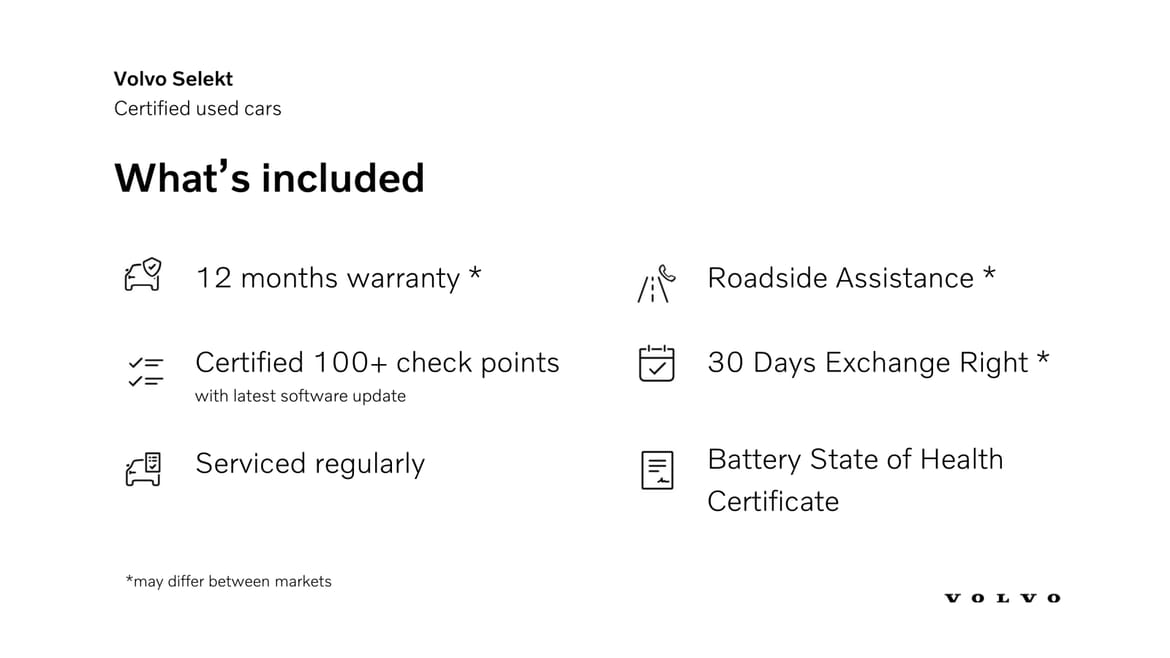1170x658 pixels.
Task: Click the car service document icon
Action: (142, 469)
